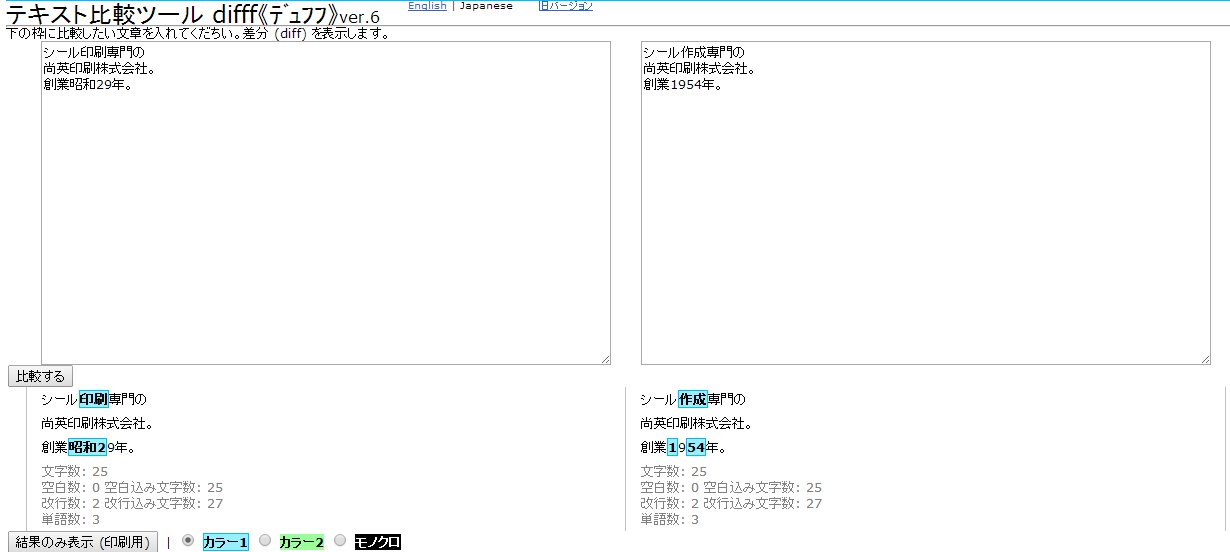Click highlighted 昭和2 in left diff result
The width and height of the screenshot is (1230, 552).
(x=88, y=447)
